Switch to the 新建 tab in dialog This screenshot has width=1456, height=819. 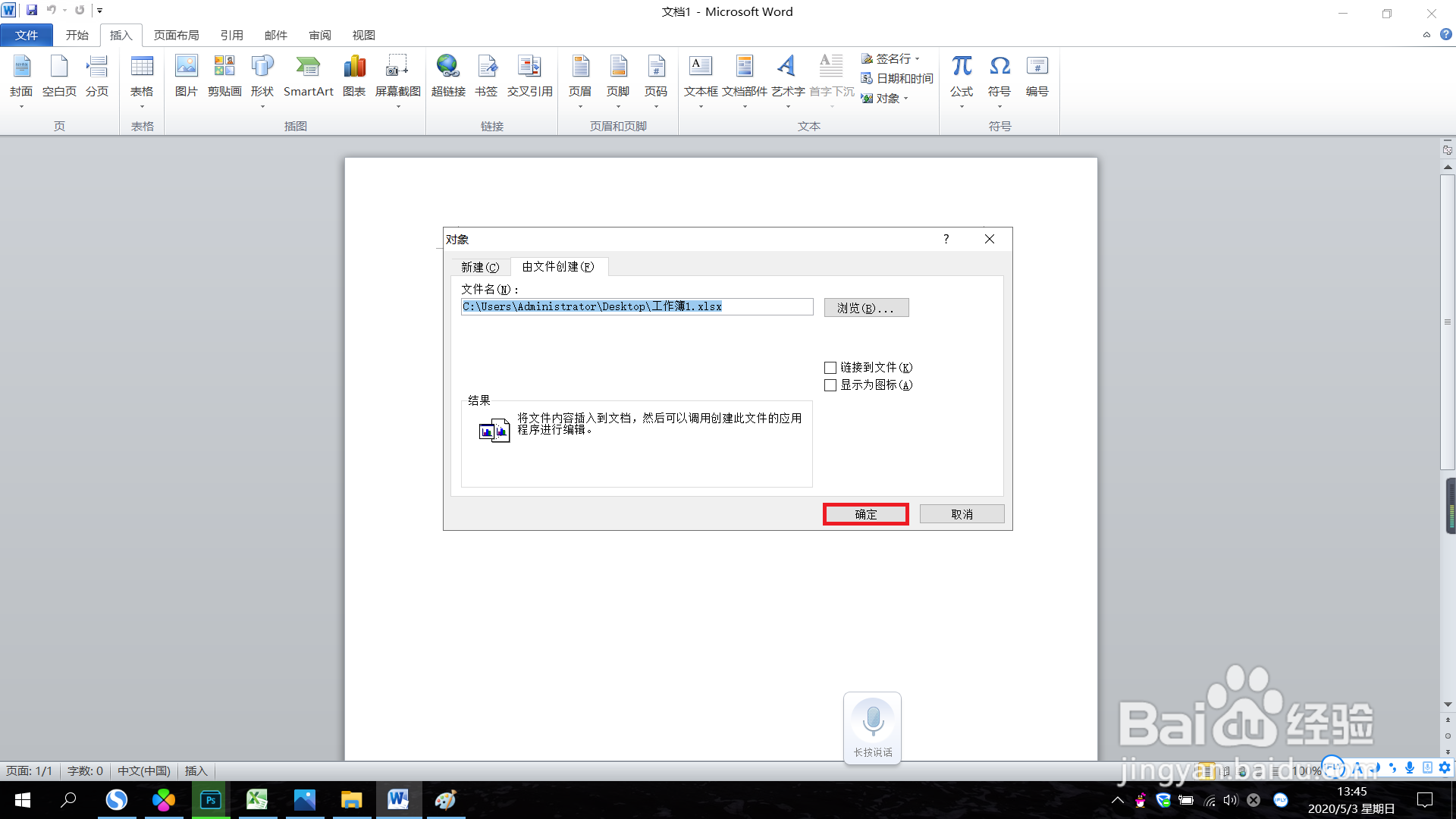pyautogui.click(x=479, y=267)
